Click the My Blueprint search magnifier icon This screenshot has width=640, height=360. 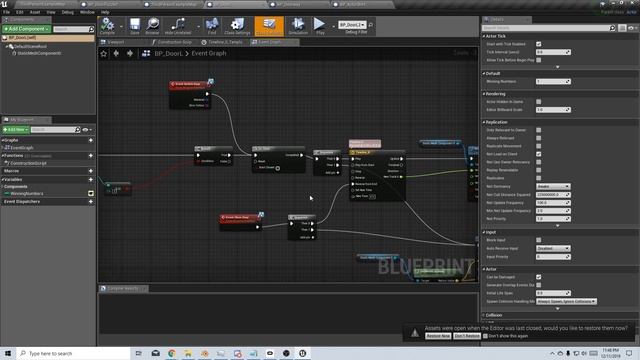[78, 130]
